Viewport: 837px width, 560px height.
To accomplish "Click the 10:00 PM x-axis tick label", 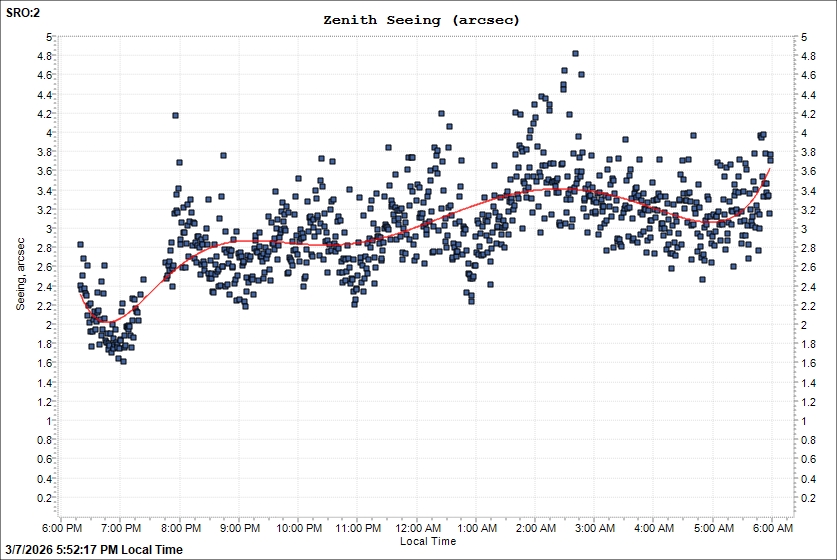I will 297,528.
